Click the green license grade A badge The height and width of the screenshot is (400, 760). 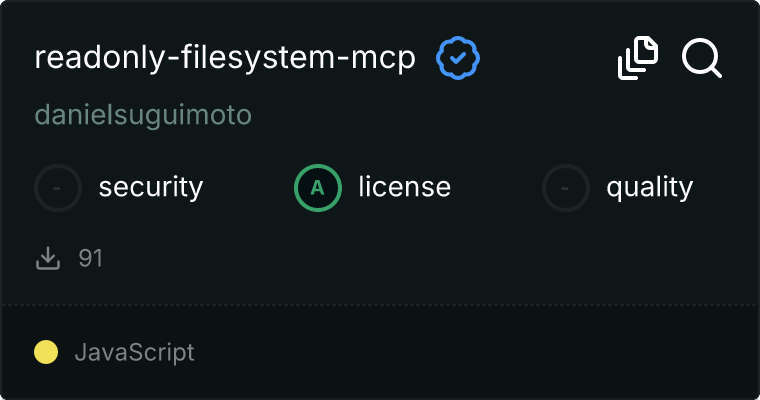point(318,187)
